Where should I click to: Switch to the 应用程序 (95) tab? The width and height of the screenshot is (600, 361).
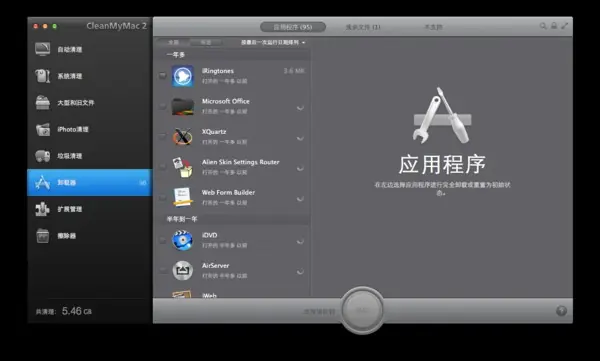point(293,27)
